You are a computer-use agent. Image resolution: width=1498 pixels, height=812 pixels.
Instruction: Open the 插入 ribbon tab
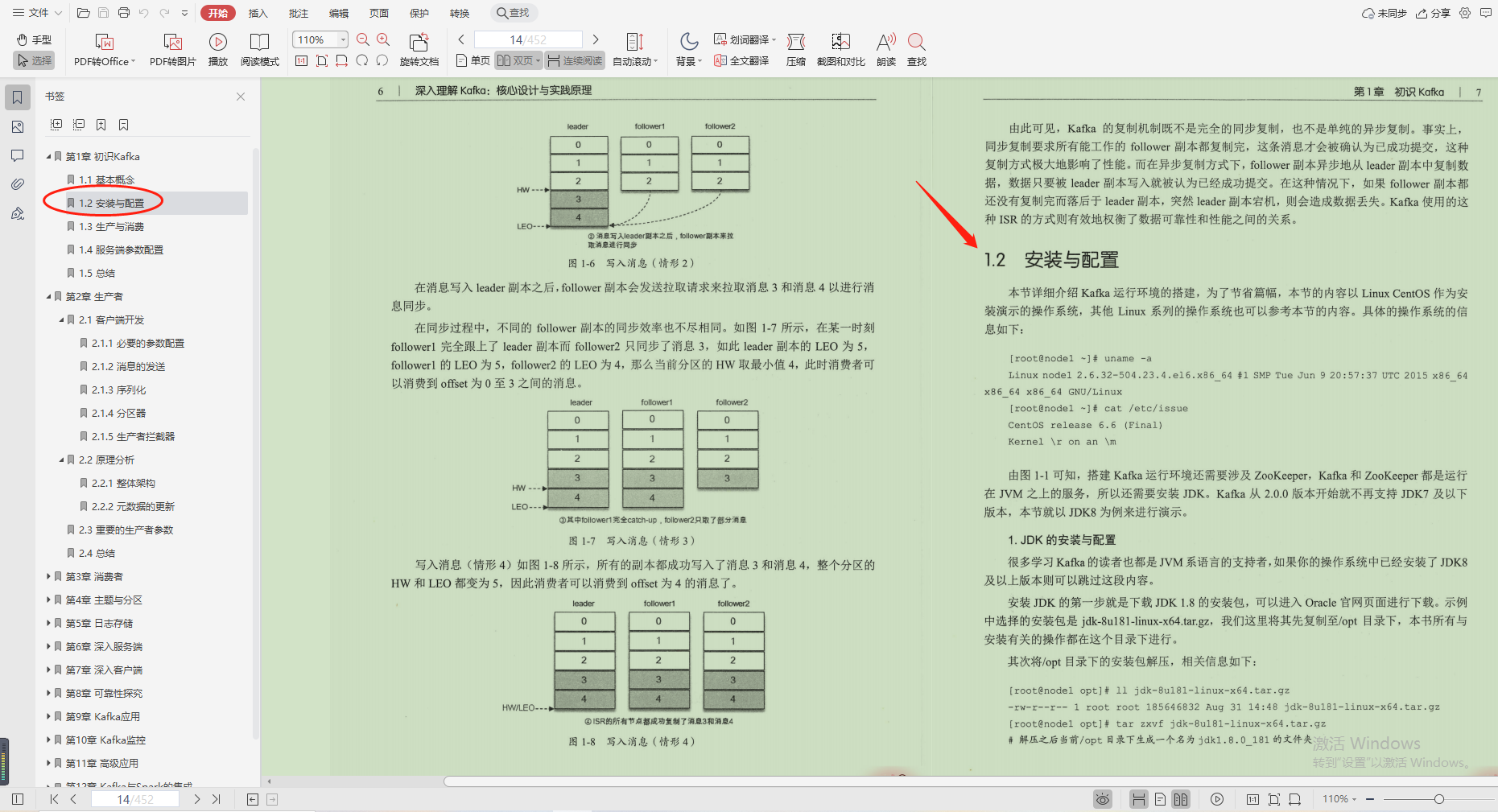tap(258, 13)
